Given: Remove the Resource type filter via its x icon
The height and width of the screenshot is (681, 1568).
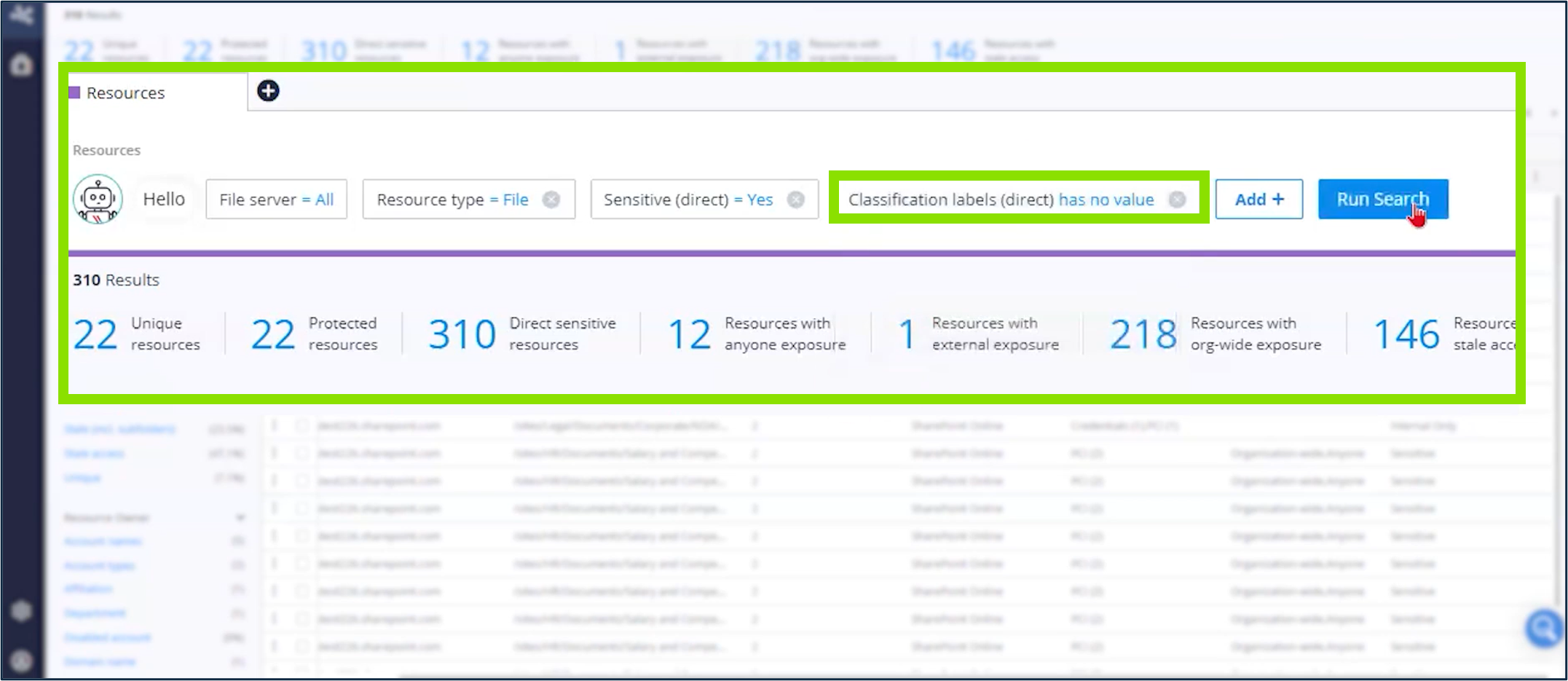Looking at the screenshot, I should coord(551,200).
